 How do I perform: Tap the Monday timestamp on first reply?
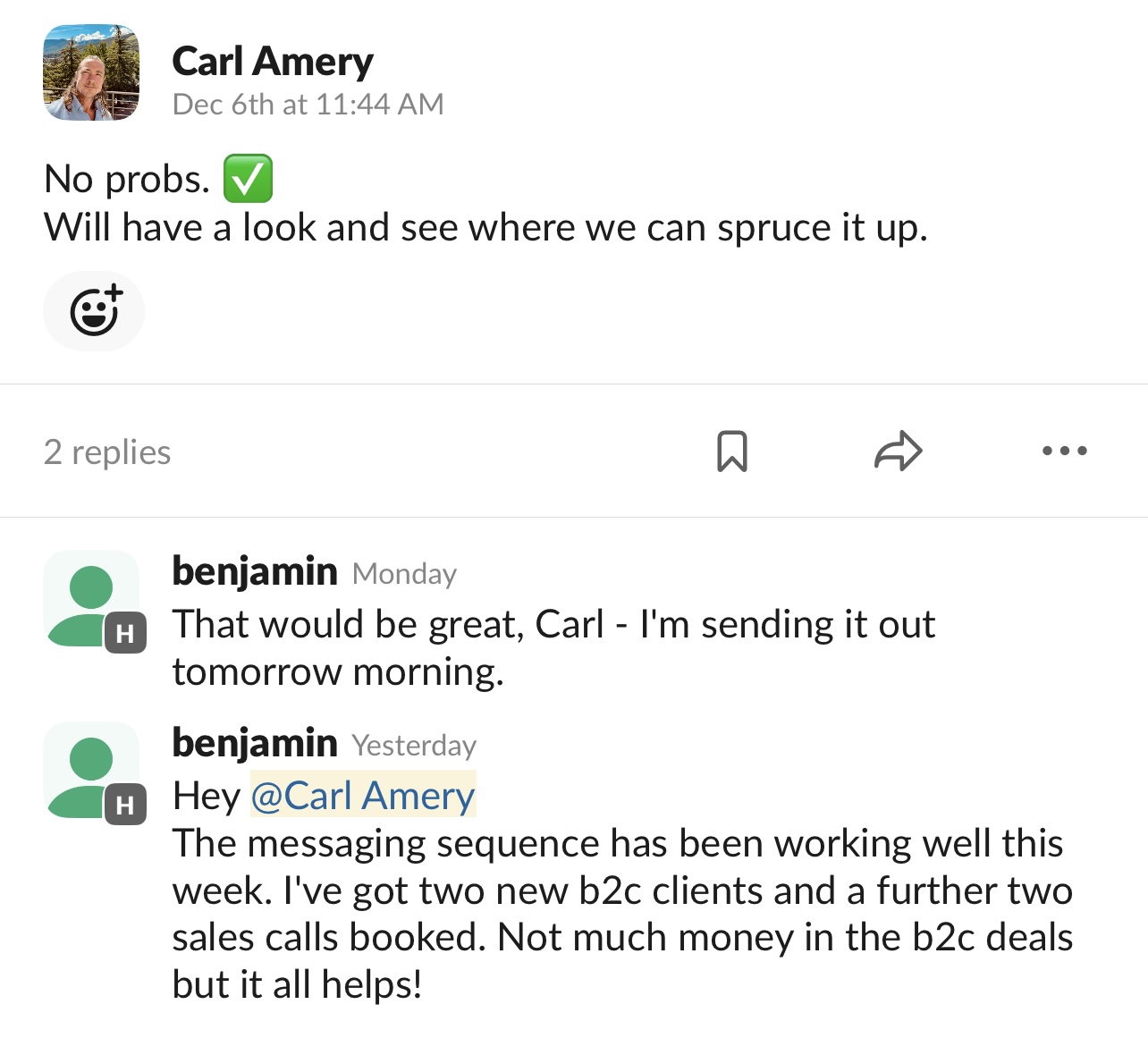point(404,574)
